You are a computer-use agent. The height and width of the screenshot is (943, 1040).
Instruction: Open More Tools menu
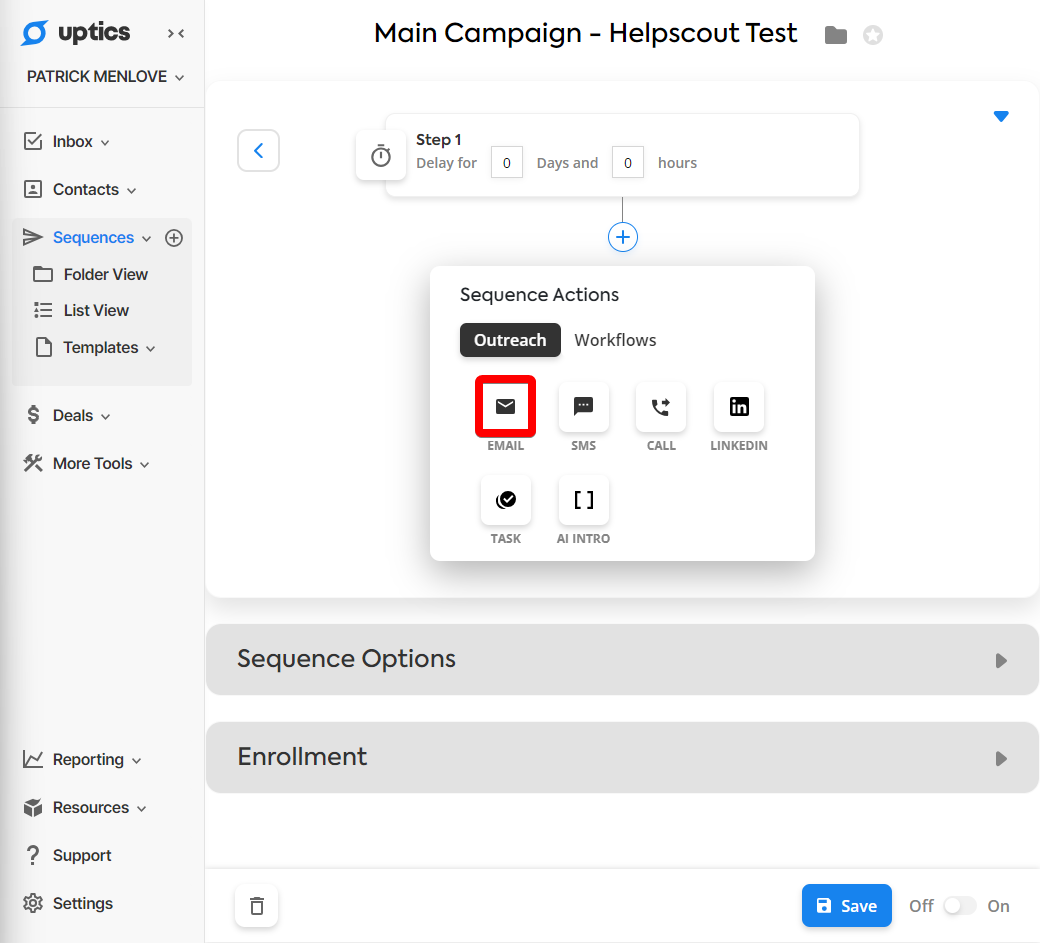(x=86, y=464)
